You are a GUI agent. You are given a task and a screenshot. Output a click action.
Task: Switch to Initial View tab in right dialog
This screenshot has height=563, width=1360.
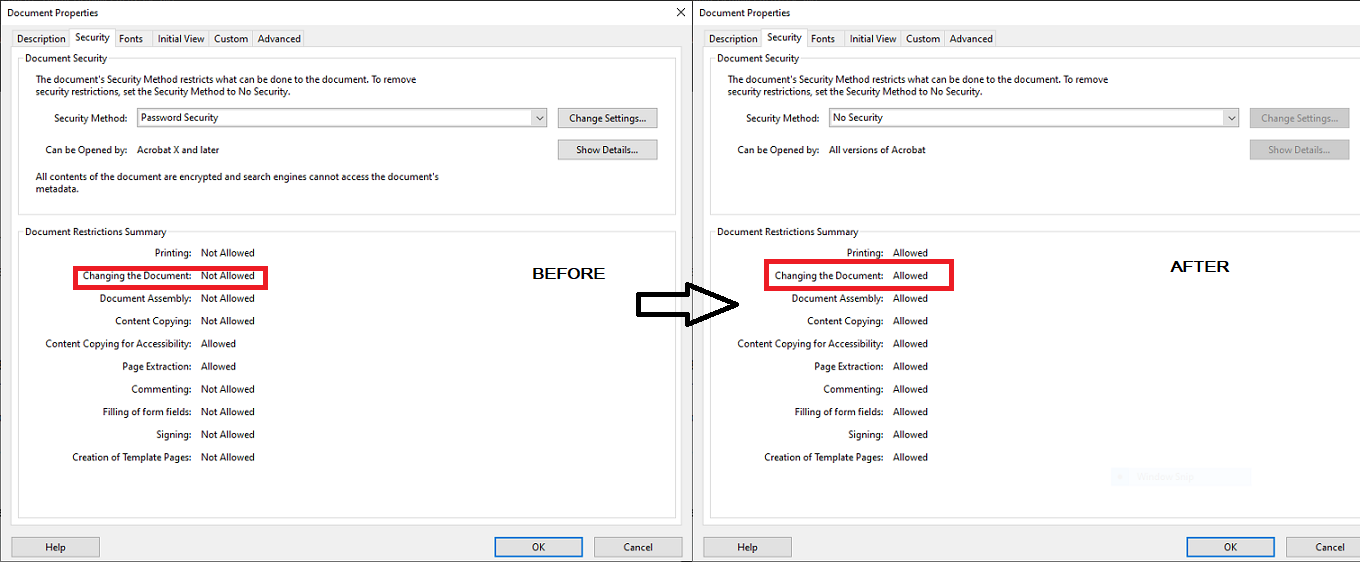coord(873,39)
